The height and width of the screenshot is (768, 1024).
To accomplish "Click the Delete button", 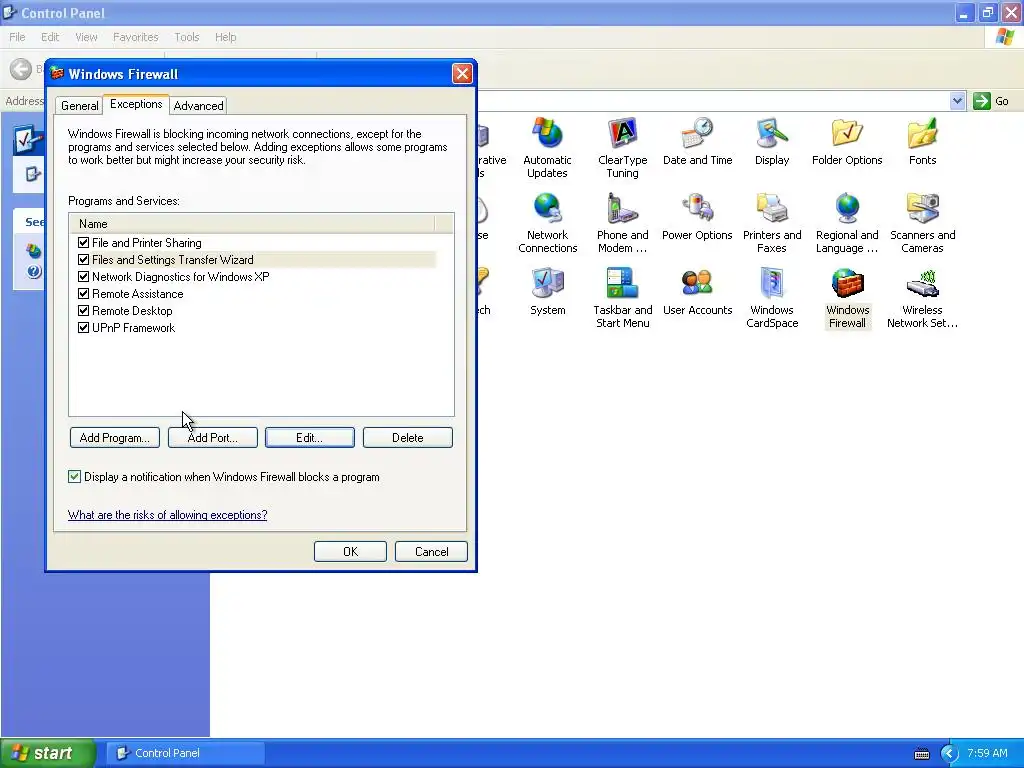I will point(408,438).
